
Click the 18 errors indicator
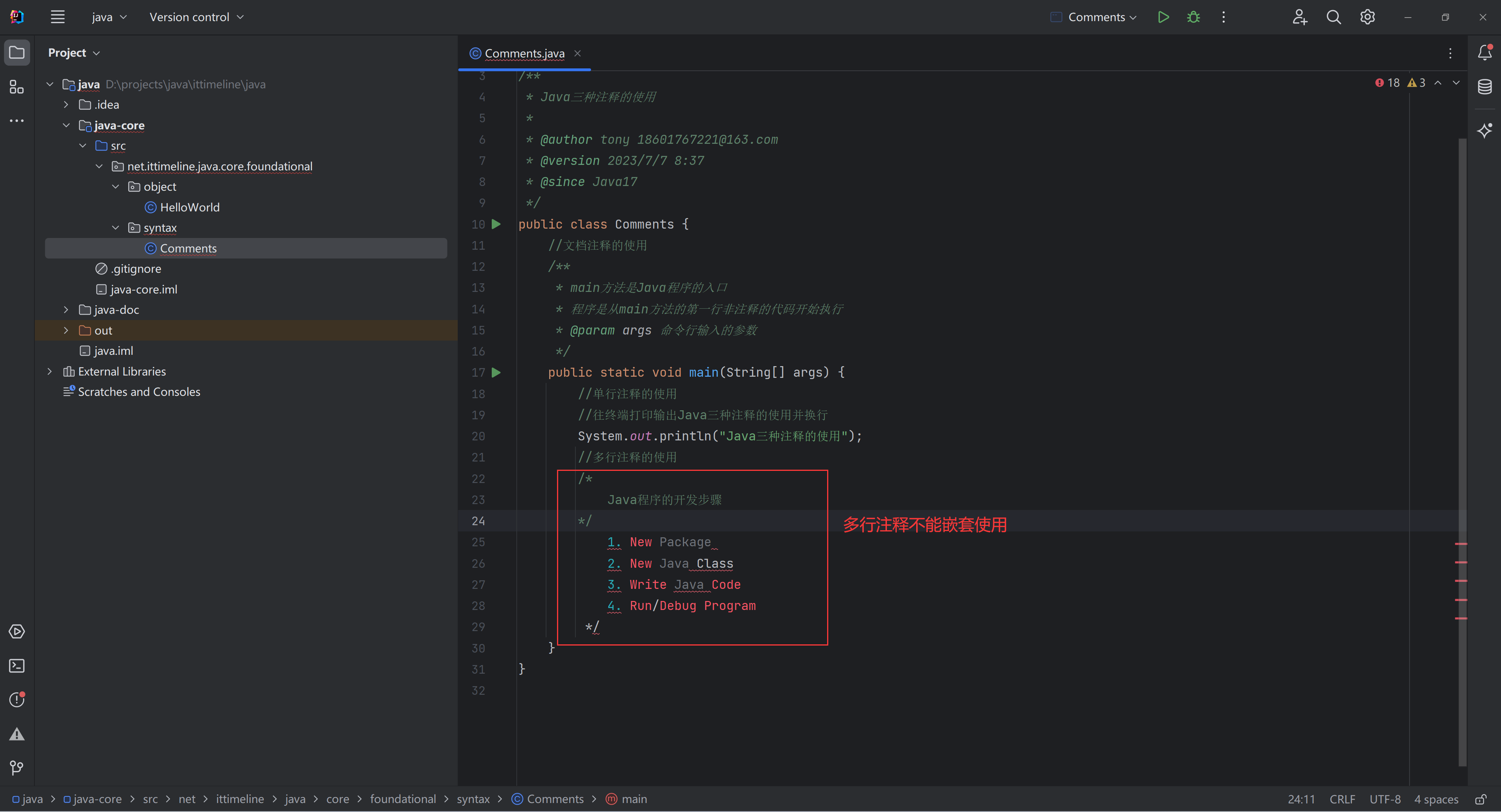coord(1387,83)
